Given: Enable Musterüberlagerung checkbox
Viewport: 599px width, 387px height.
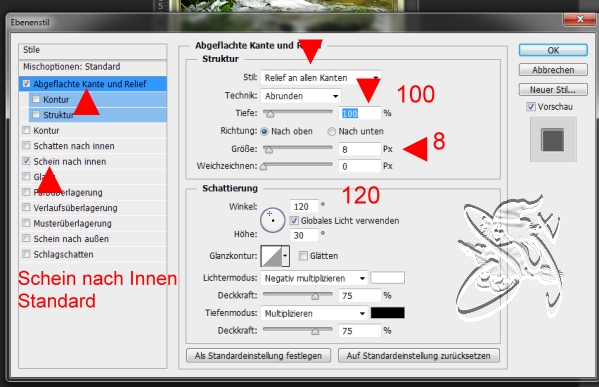Looking at the screenshot, I should (x=26, y=223).
